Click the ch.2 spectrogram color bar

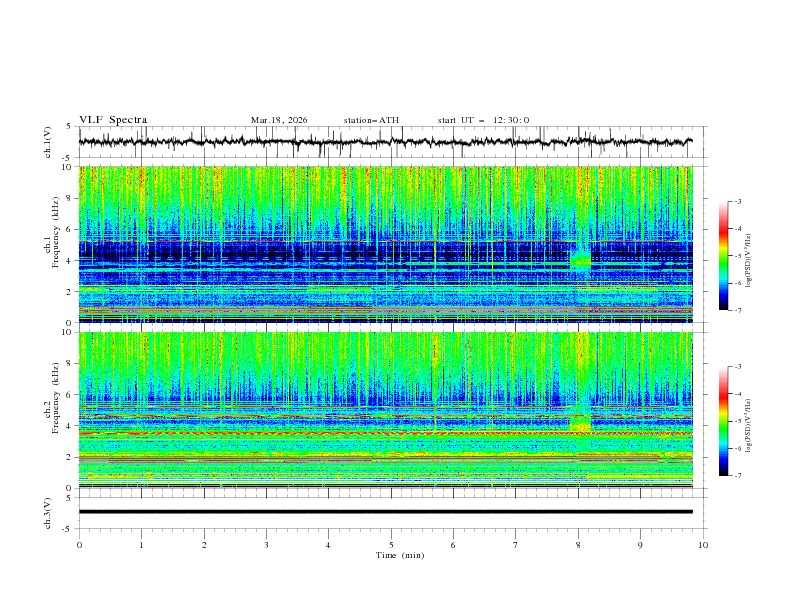[724, 421]
